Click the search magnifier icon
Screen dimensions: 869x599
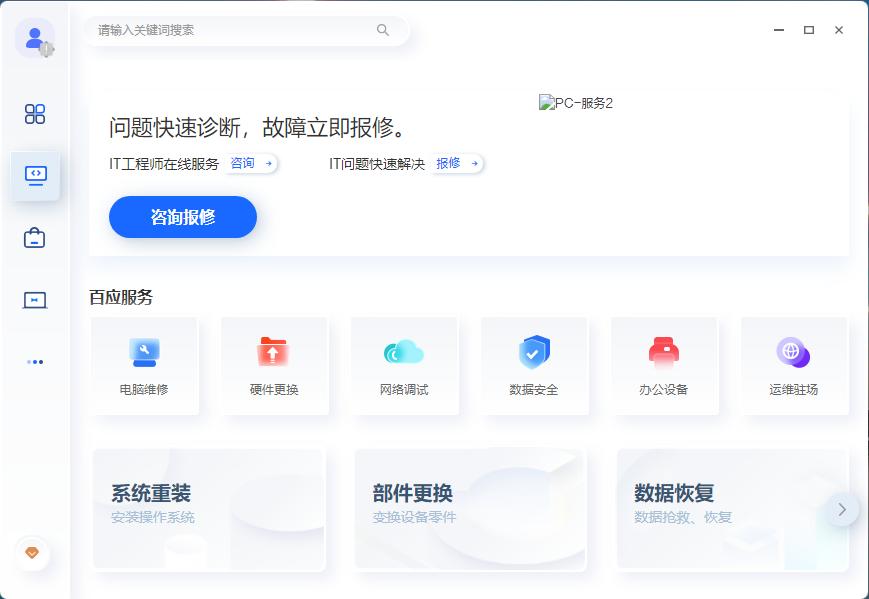click(x=383, y=30)
